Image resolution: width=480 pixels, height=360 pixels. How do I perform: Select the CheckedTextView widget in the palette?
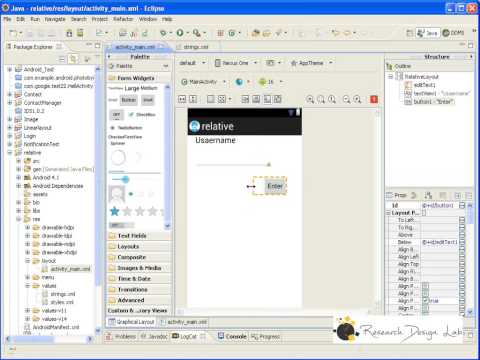(125, 137)
